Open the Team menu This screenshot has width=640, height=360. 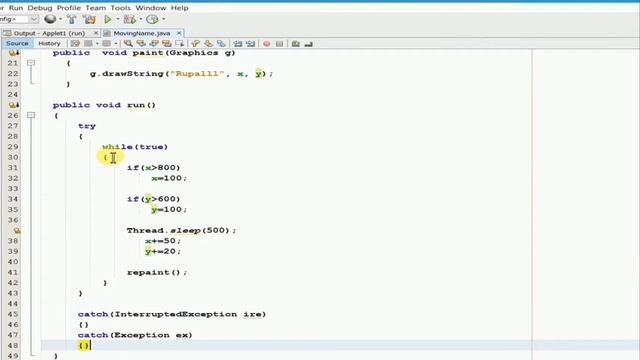[96, 8]
